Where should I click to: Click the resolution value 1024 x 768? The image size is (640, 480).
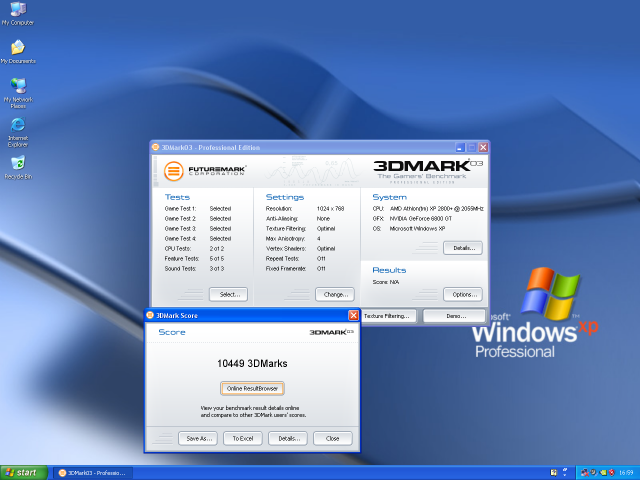[x=330, y=209]
